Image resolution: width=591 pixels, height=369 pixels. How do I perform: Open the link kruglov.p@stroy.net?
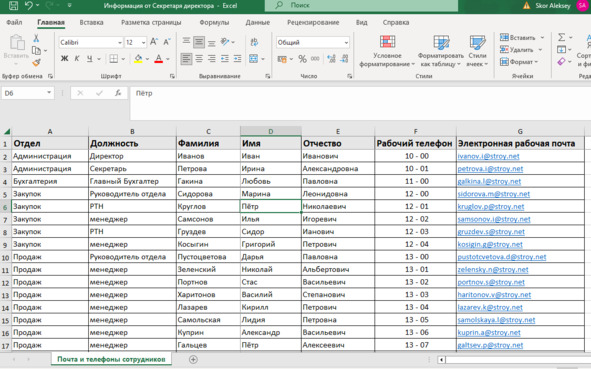[491, 207]
